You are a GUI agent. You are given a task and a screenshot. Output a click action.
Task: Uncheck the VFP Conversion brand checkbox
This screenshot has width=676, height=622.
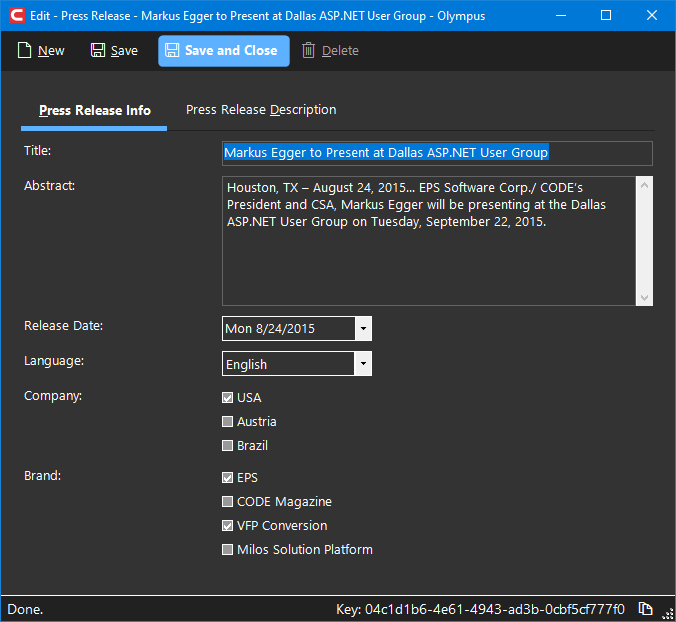pyautogui.click(x=227, y=525)
